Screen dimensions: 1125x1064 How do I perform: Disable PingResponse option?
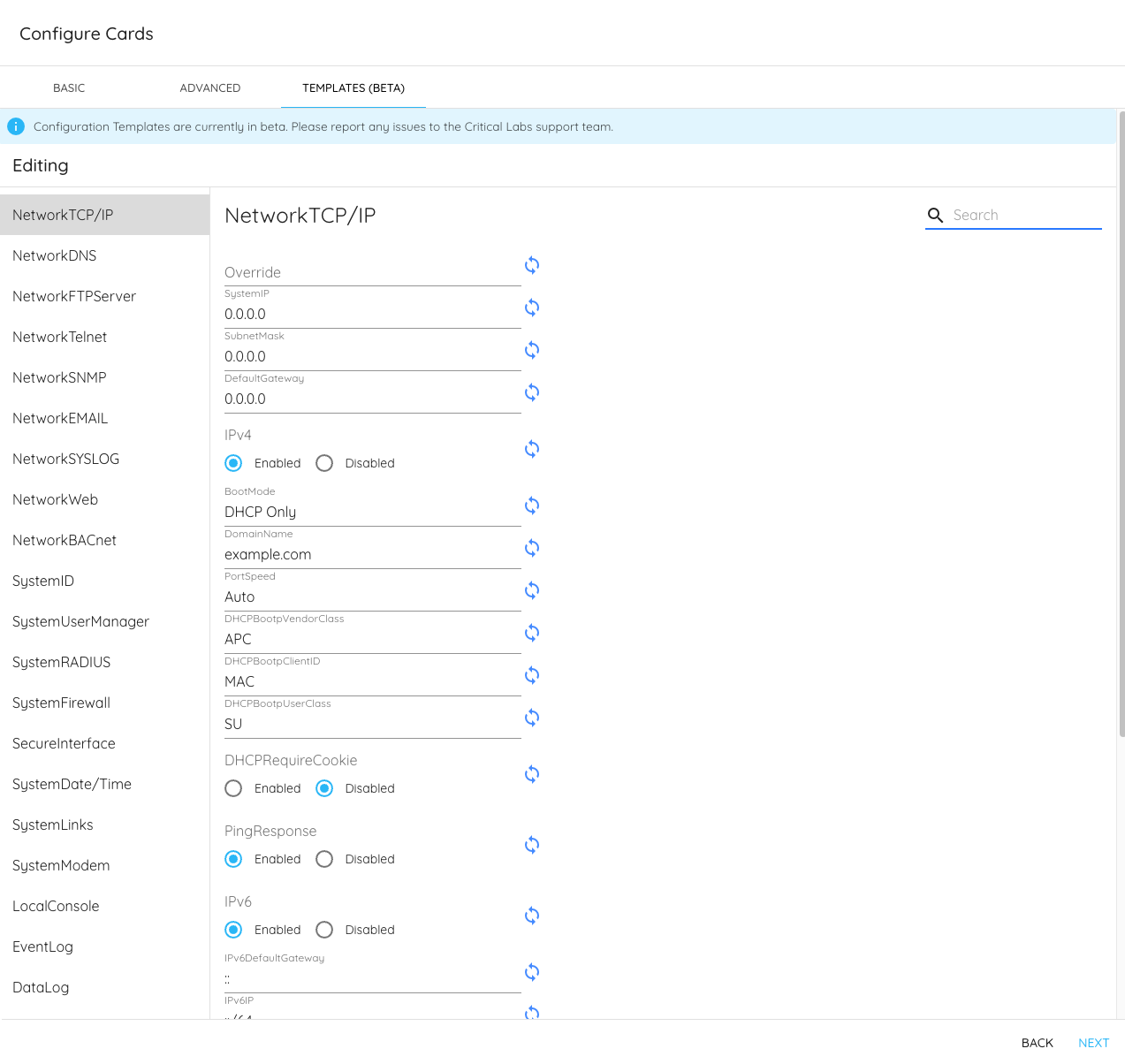(324, 859)
